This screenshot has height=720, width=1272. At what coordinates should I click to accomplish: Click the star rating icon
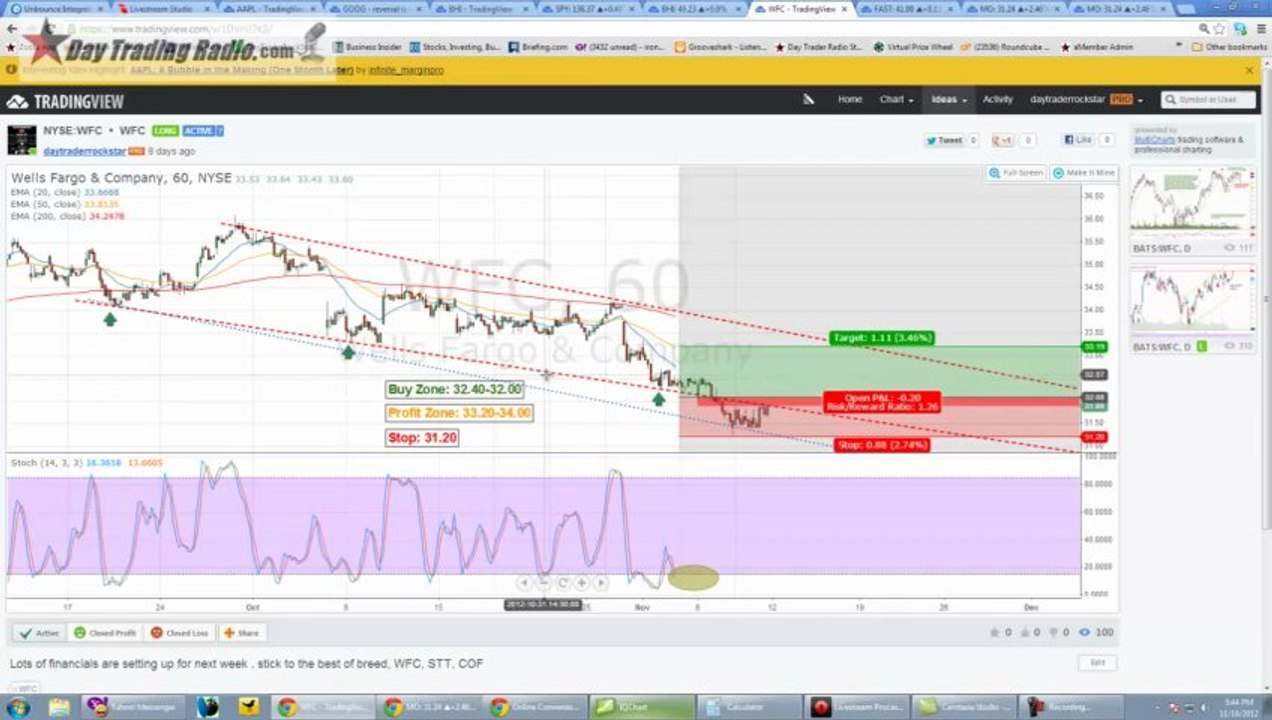994,632
